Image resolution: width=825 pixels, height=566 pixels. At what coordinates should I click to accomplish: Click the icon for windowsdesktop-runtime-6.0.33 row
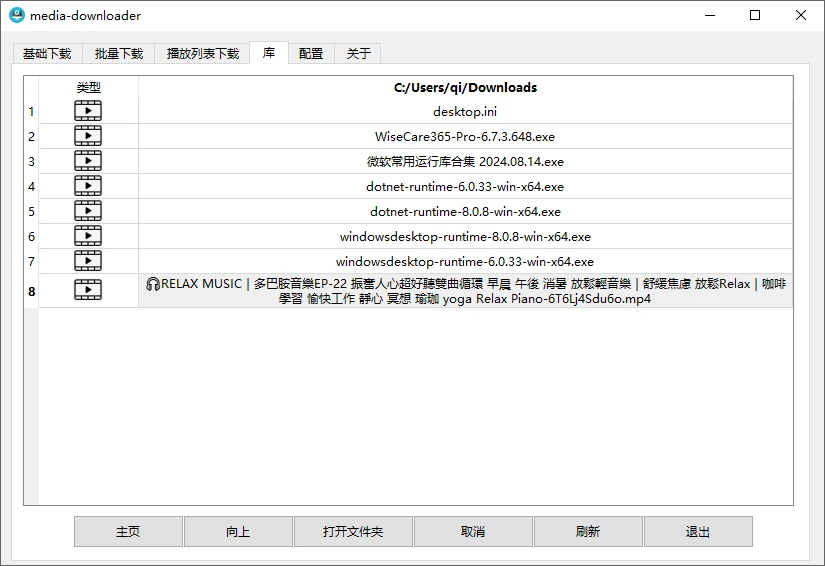pyautogui.click(x=88, y=261)
